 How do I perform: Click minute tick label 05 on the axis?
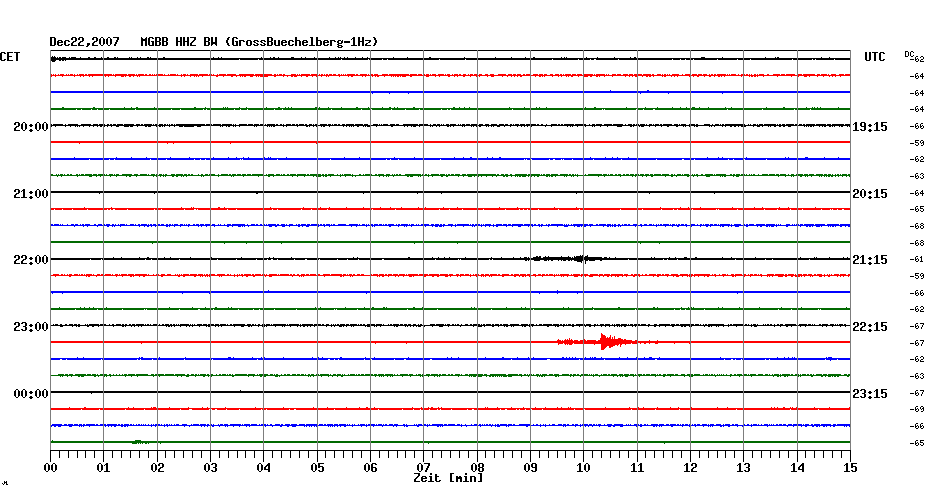tap(317, 468)
